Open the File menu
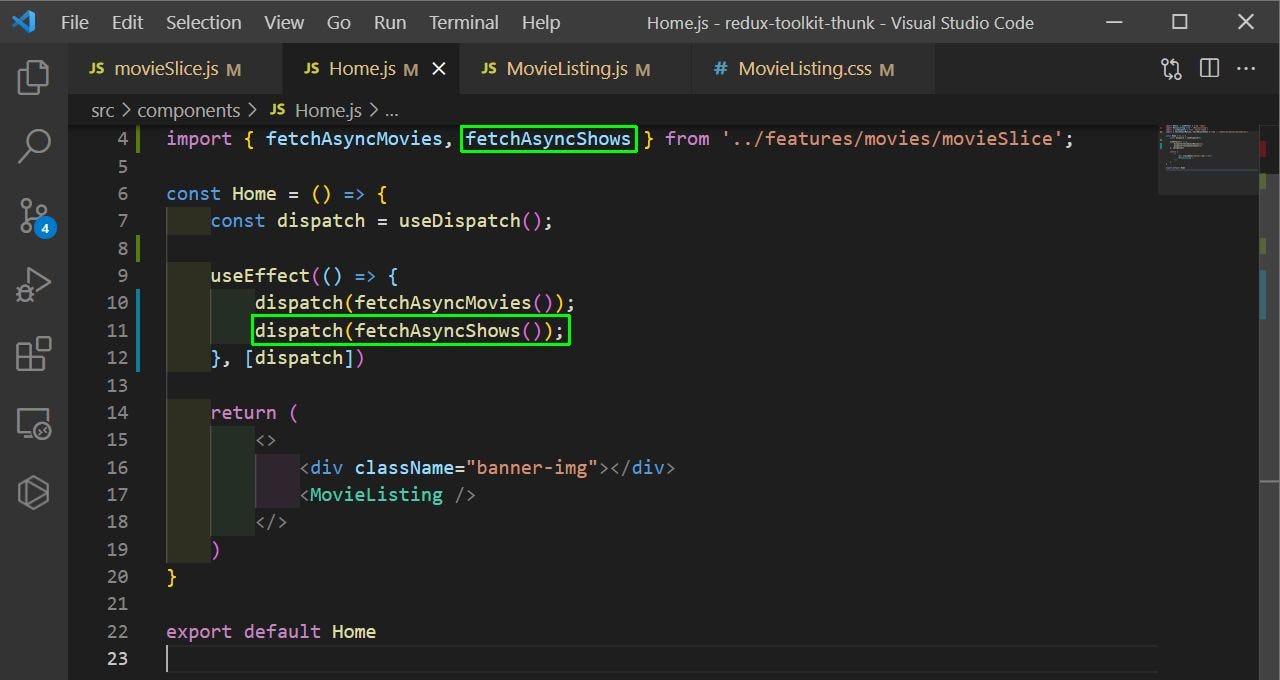Image resolution: width=1280 pixels, height=680 pixels. [75, 22]
